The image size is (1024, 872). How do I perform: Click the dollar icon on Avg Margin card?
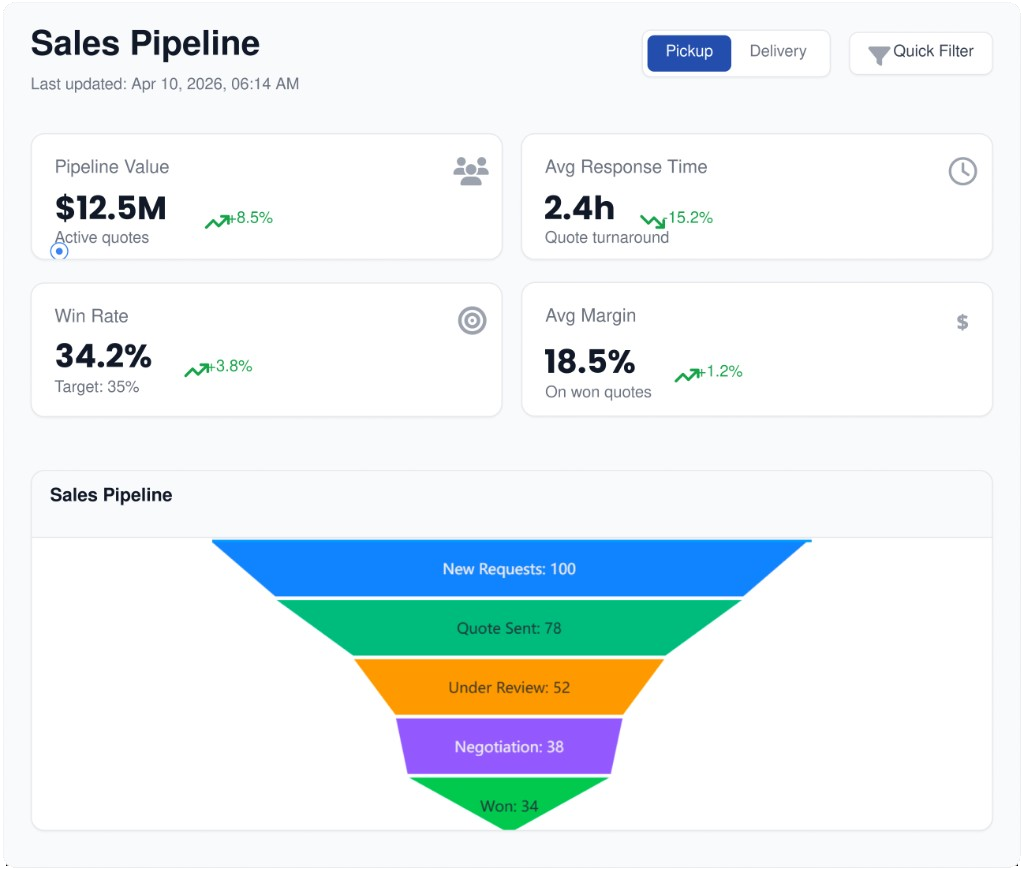click(x=963, y=321)
